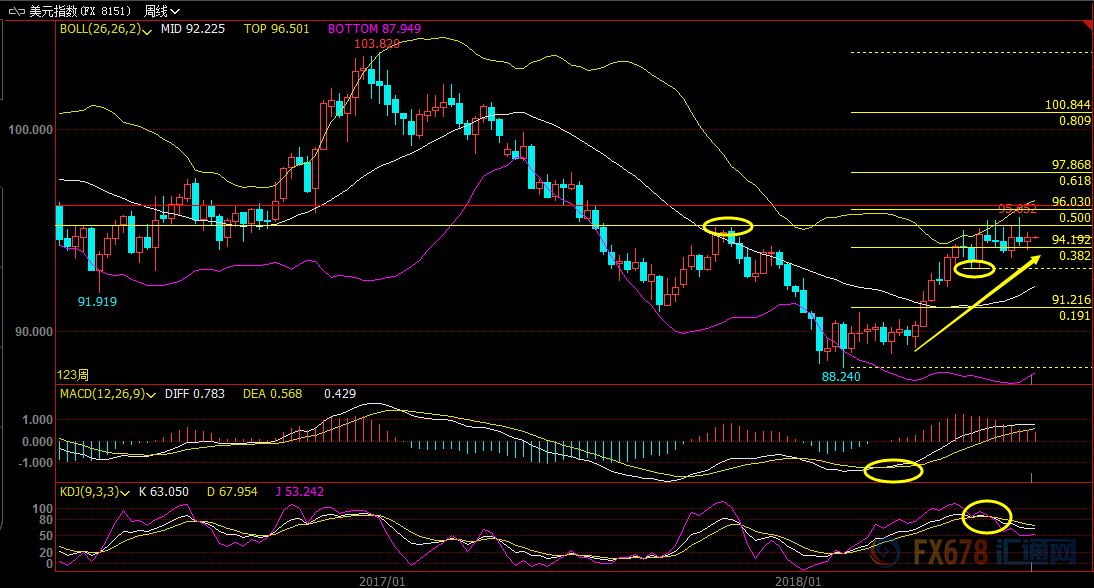
Task: Click the 123周 period count label
Action: pyautogui.click(x=74, y=375)
